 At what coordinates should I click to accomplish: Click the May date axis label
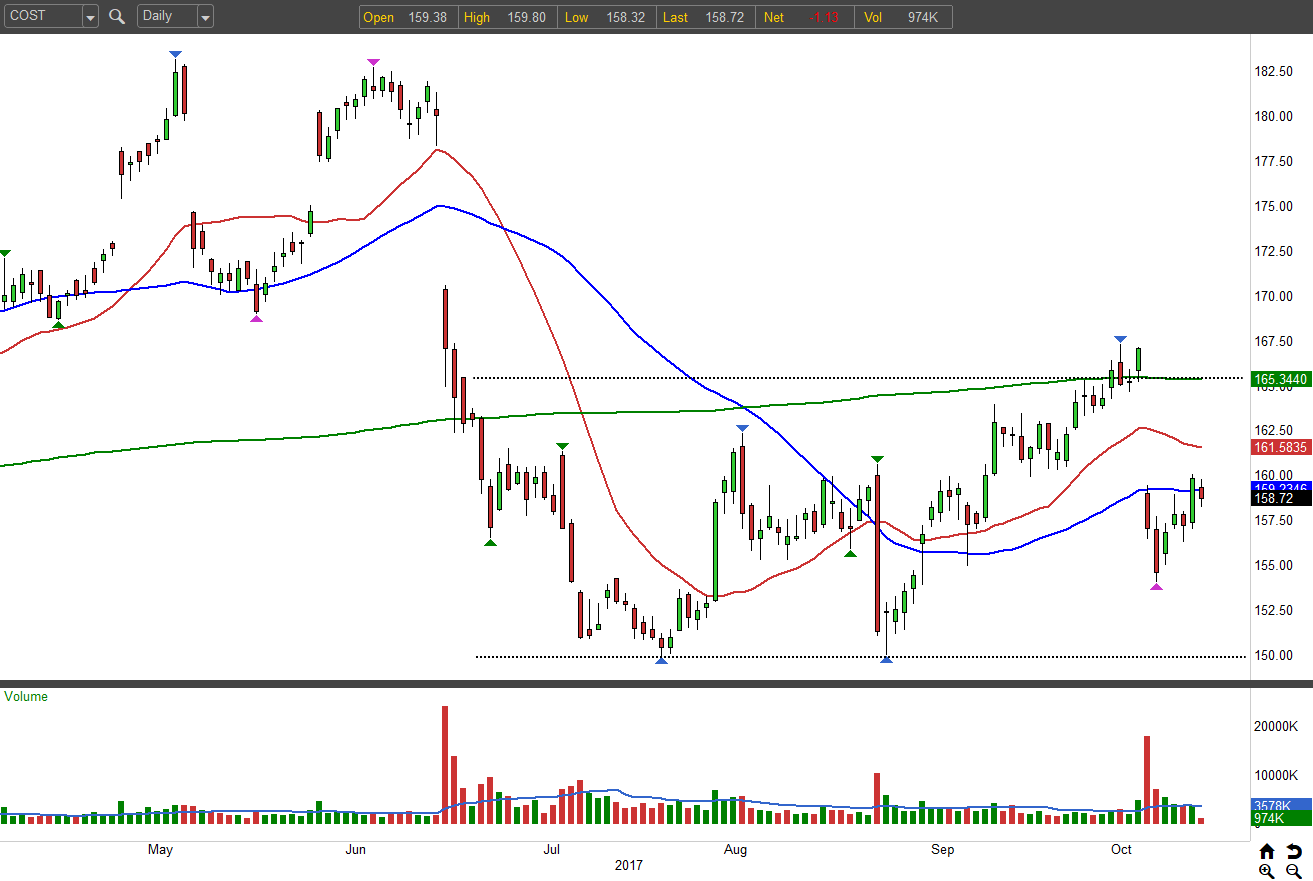160,850
